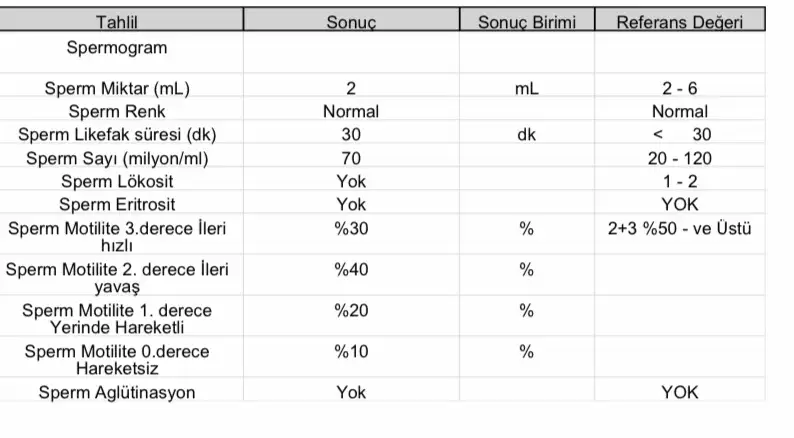The width and height of the screenshot is (794, 438).
Task: Select the Referans Değeri column header
Action: [679, 23]
